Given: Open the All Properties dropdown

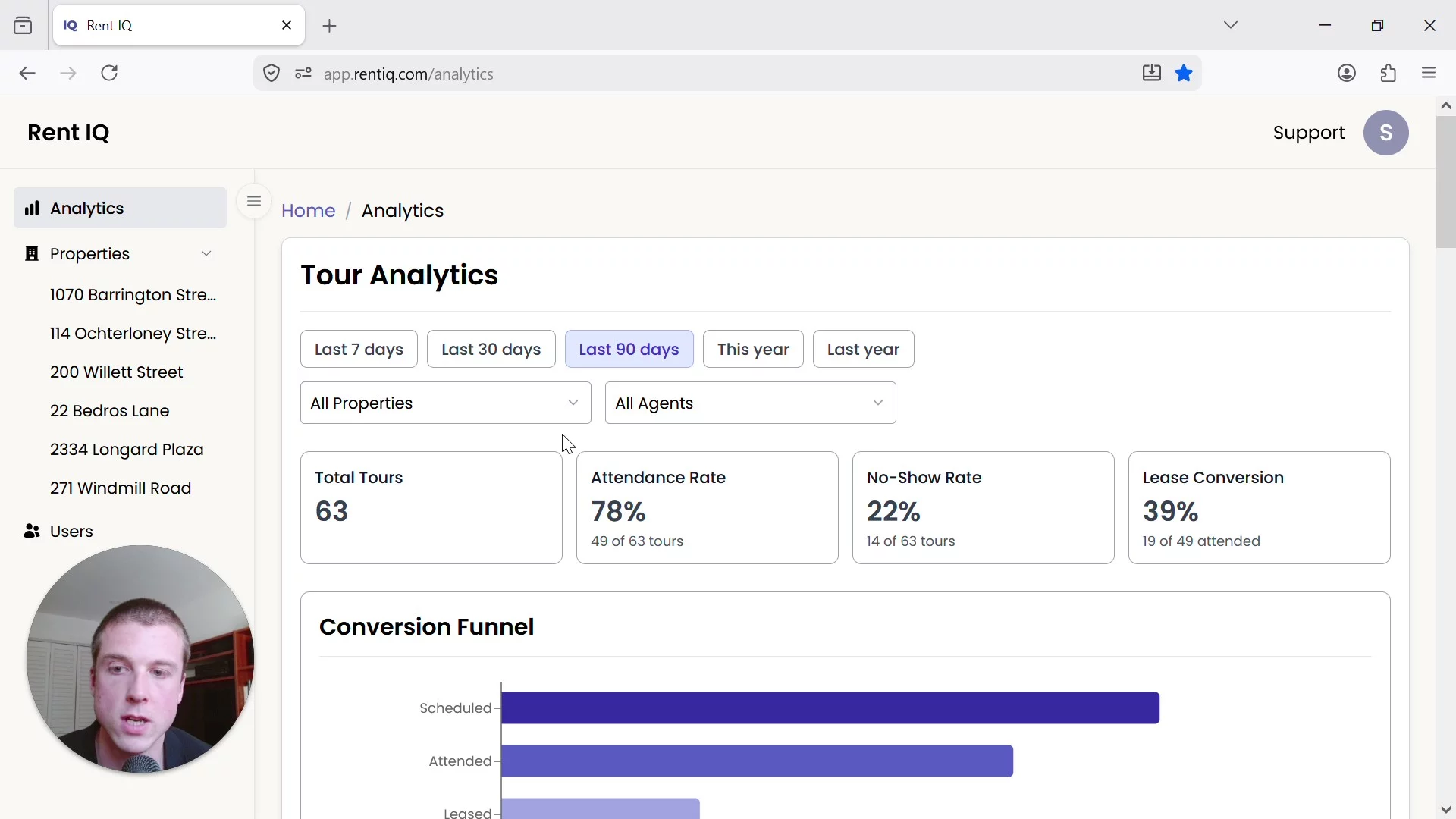Looking at the screenshot, I should [446, 403].
